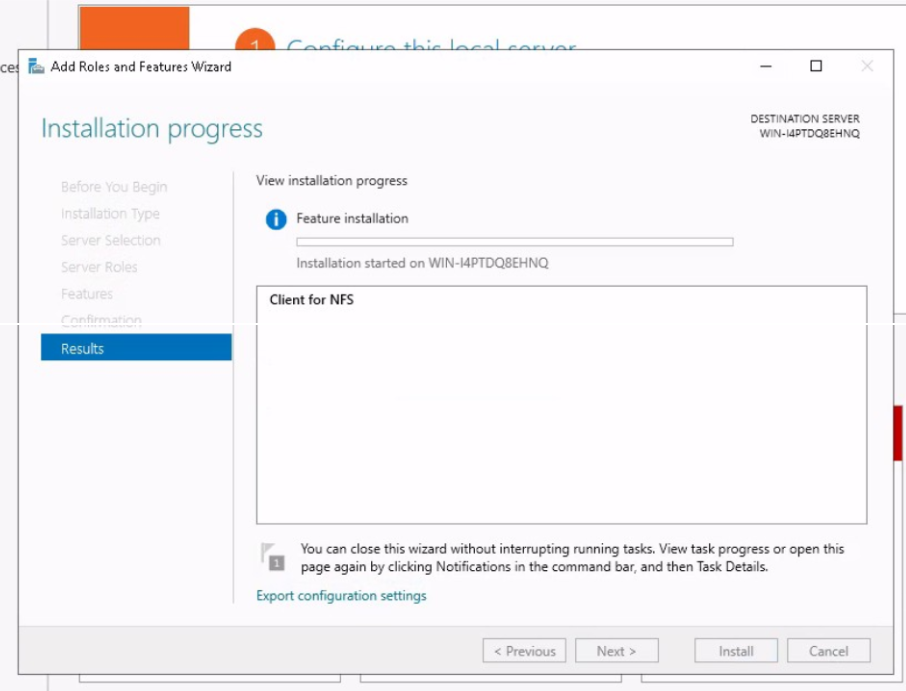Select the Features step in sidebar

(87, 294)
